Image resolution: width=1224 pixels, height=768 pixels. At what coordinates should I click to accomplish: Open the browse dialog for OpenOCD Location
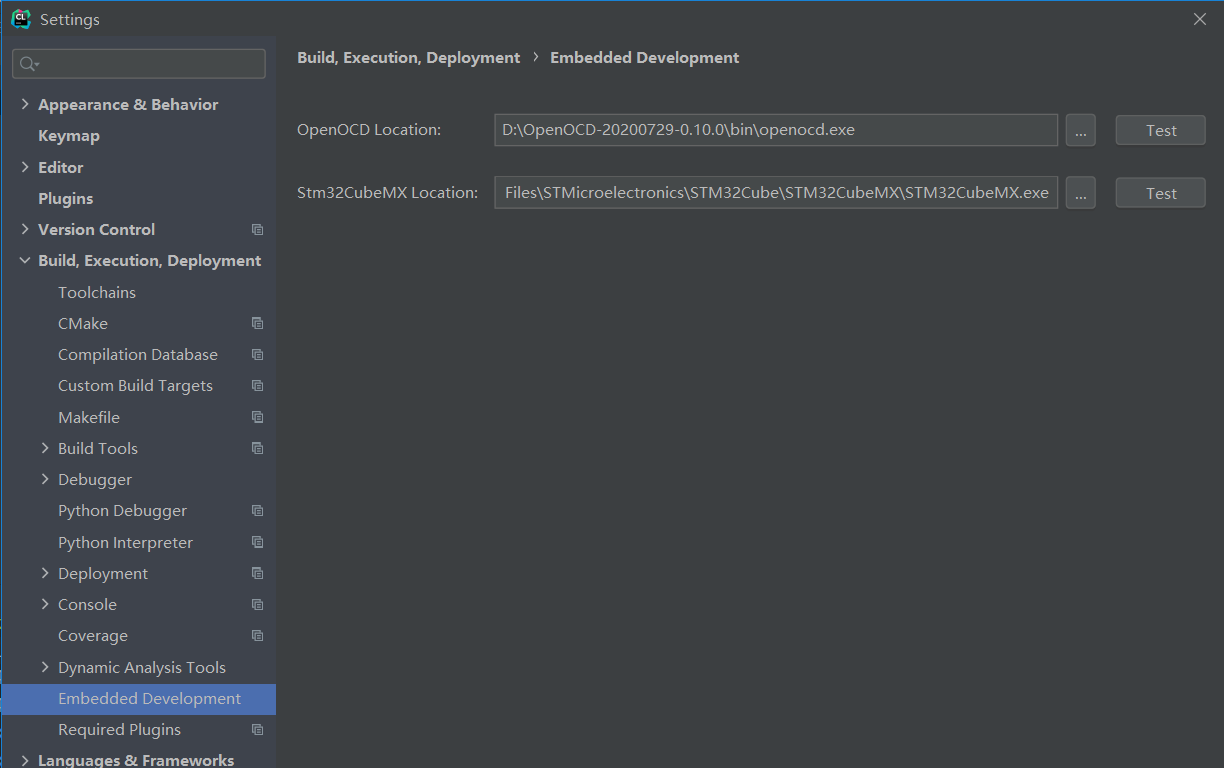pyautogui.click(x=1080, y=130)
